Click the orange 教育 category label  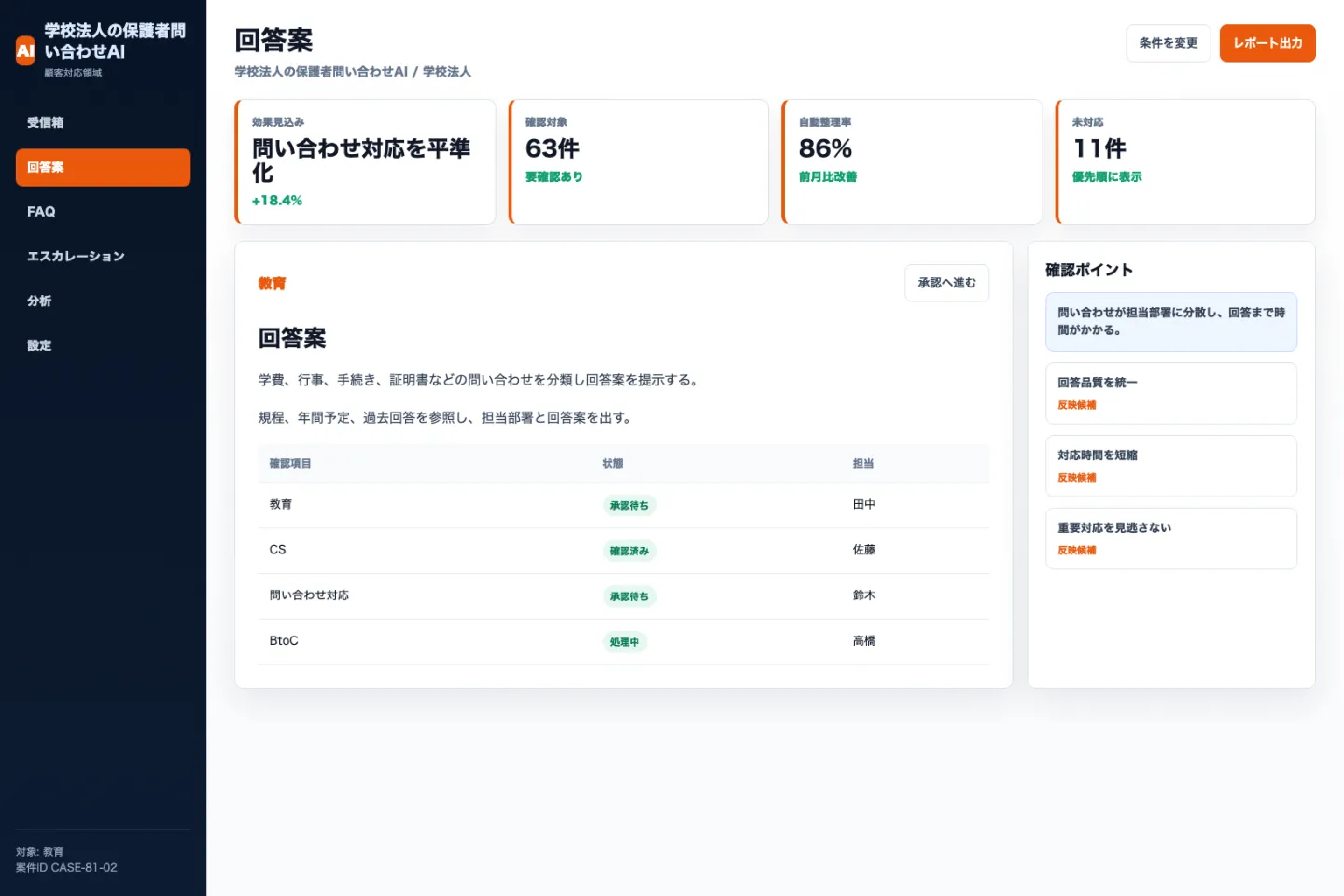(272, 284)
